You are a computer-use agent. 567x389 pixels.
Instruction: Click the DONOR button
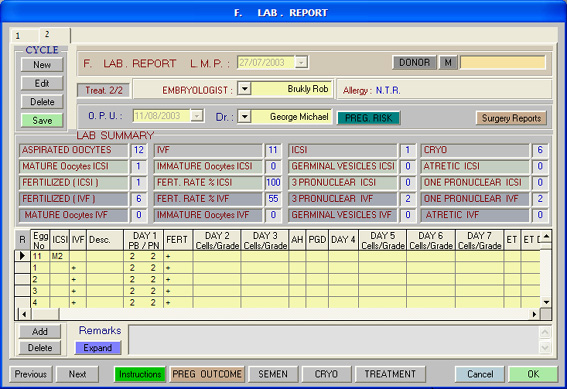[414, 63]
